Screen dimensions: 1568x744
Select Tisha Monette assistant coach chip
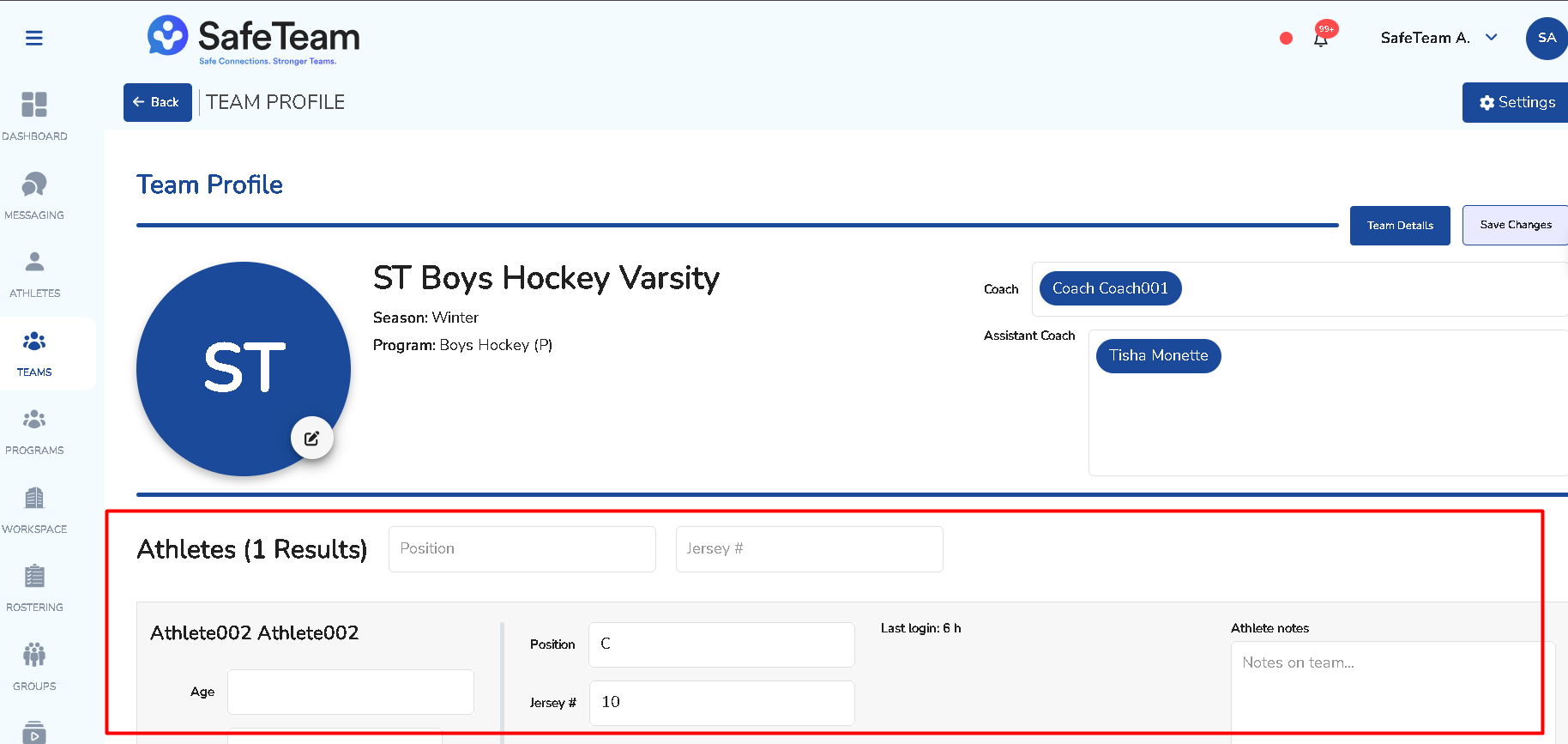[1158, 355]
